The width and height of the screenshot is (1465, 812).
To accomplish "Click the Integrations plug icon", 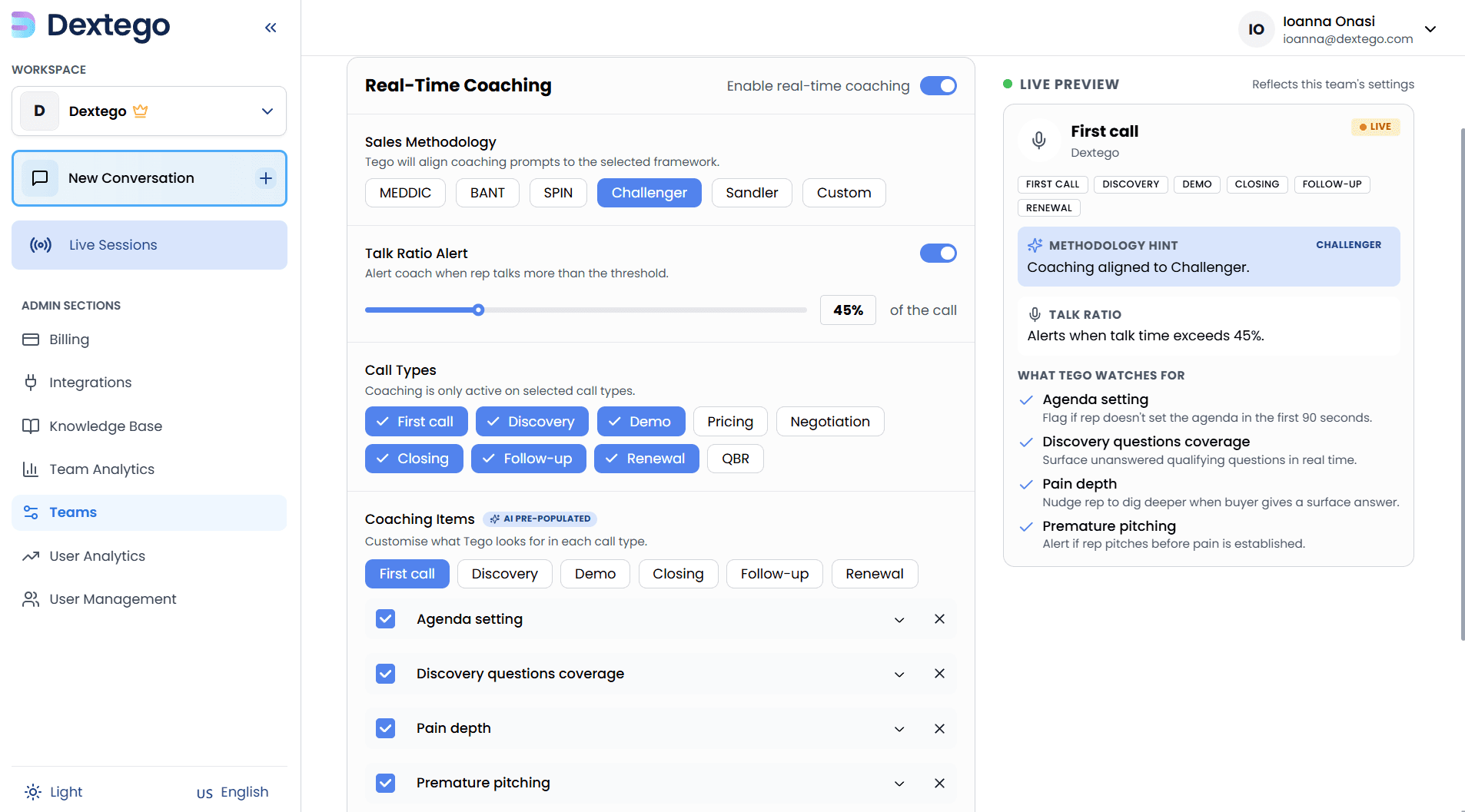I will pyautogui.click(x=31, y=383).
